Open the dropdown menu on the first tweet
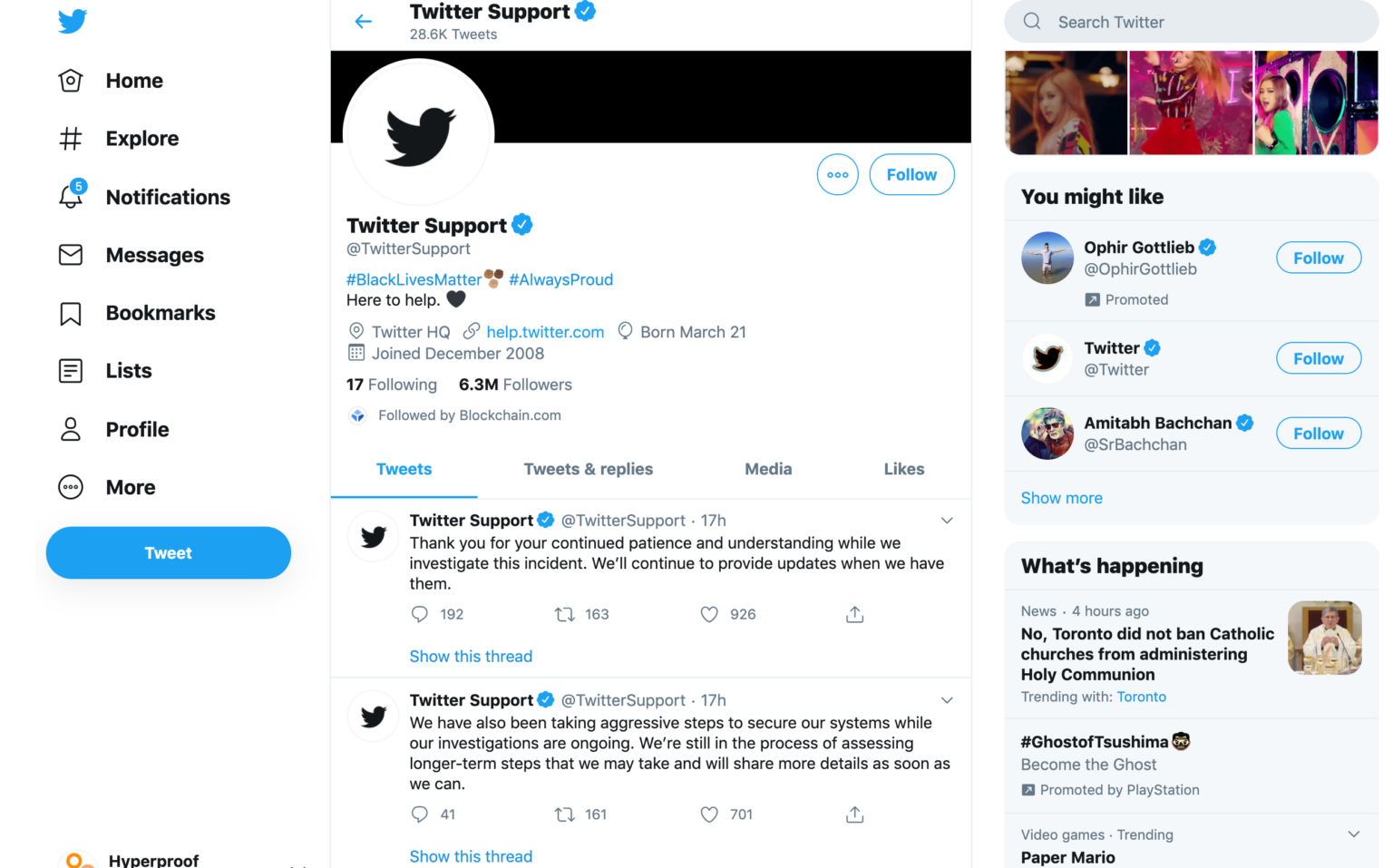This screenshot has height=868, width=1393. (x=947, y=521)
